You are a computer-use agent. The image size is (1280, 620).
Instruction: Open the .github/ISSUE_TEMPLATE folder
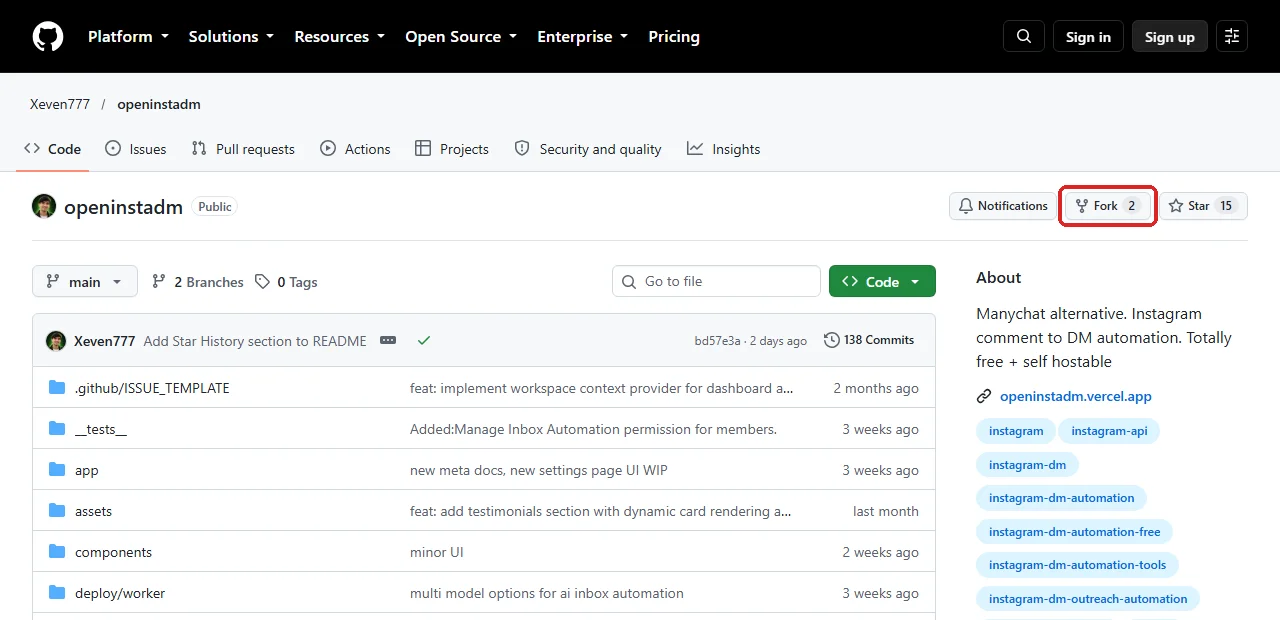click(x=152, y=388)
